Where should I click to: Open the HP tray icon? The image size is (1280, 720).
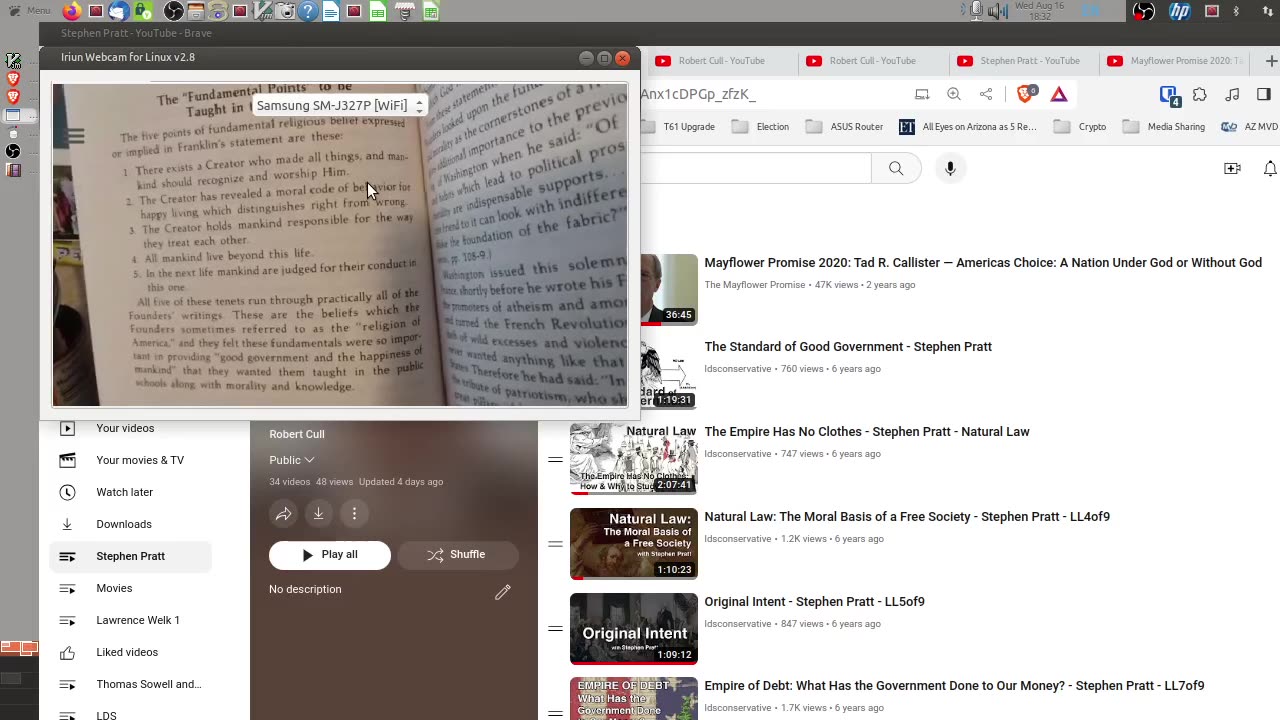[1180, 11]
